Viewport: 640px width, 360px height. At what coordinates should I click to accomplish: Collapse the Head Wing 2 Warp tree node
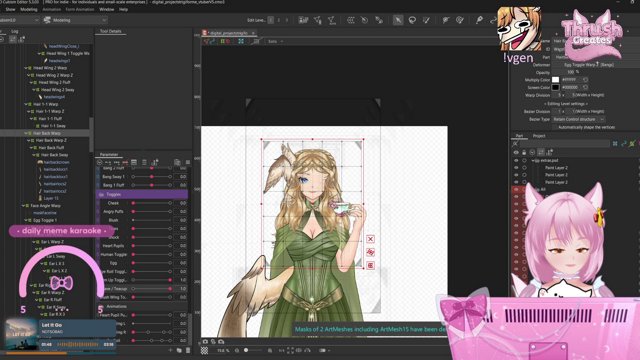(x=26, y=68)
